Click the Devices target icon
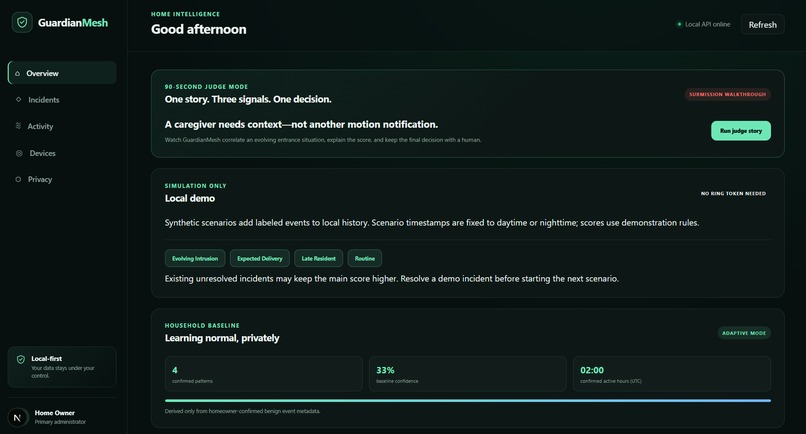This screenshot has height=434, width=806. pyautogui.click(x=19, y=153)
